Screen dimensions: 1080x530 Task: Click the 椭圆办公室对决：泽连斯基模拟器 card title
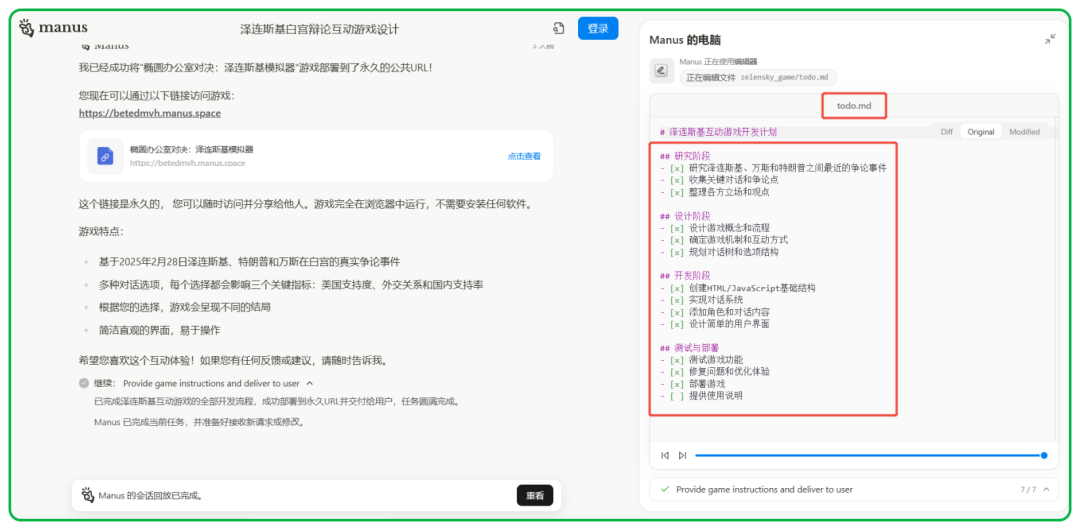(191, 149)
